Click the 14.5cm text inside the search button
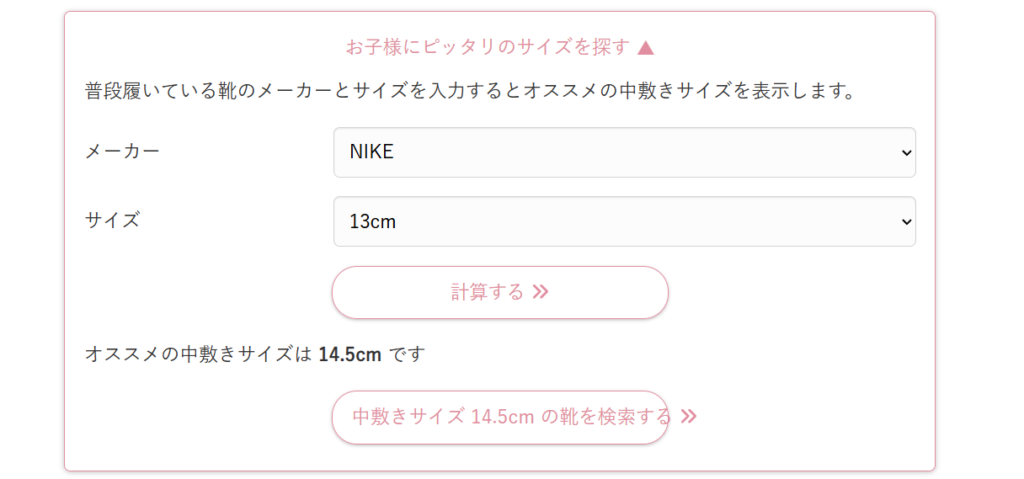The height and width of the screenshot is (479, 1024). [502, 417]
